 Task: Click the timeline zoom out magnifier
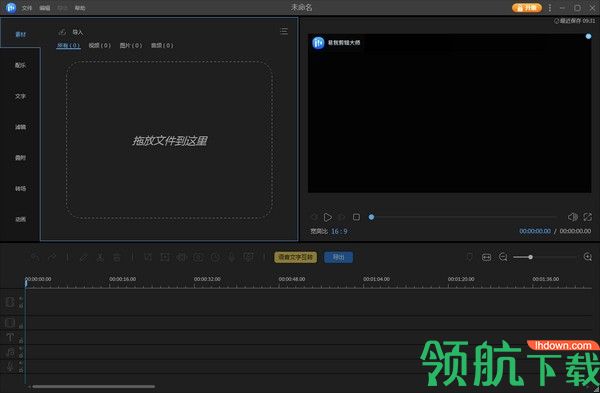pos(503,257)
